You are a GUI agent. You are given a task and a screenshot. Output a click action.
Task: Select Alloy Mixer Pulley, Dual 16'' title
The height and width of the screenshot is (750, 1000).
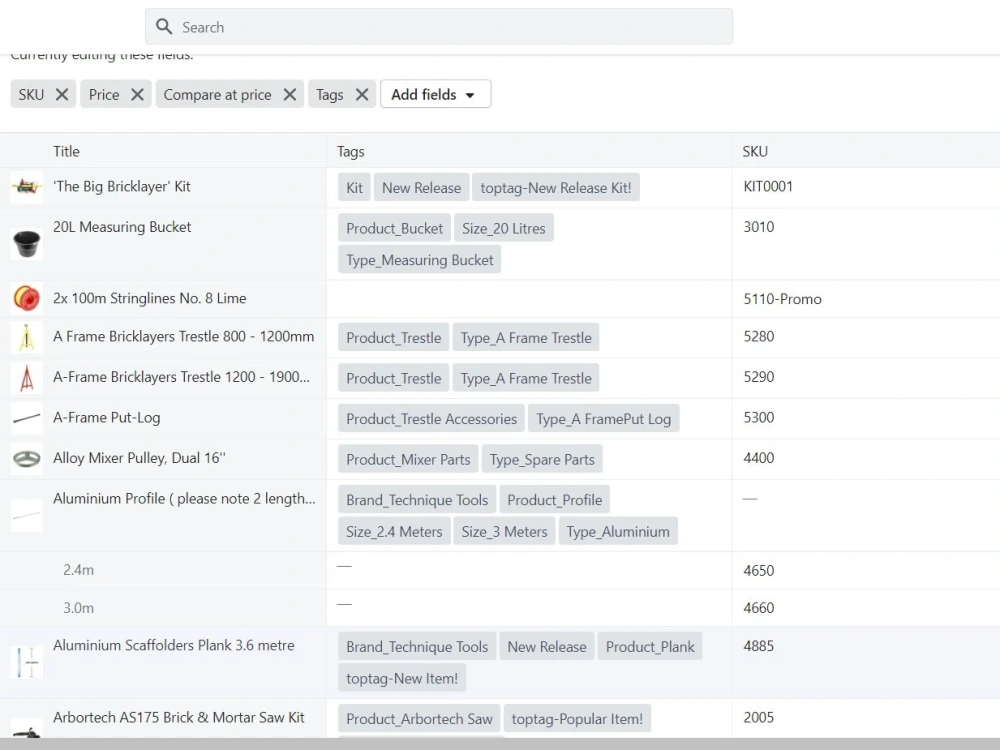click(139, 458)
